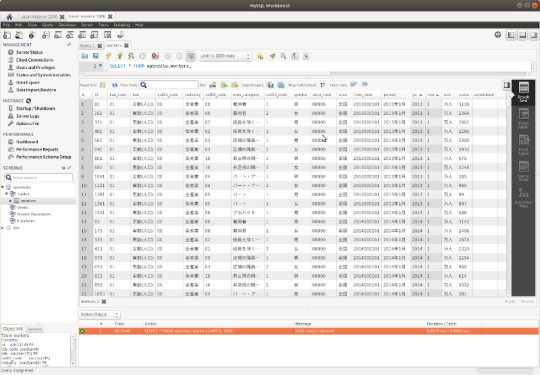Screen dimensions: 540x375
Task: Execute statement under cursor icon
Action: 120,56
